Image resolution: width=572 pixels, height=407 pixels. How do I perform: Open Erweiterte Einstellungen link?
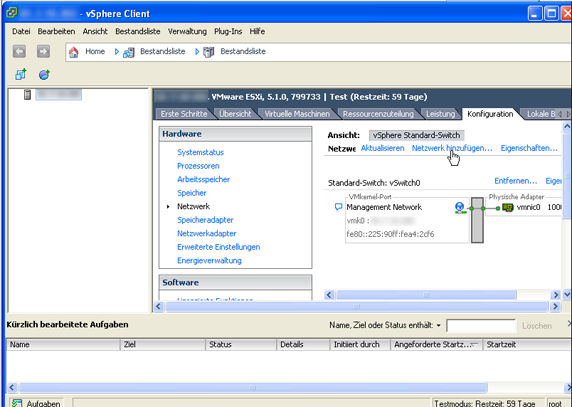(x=219, y=247)
